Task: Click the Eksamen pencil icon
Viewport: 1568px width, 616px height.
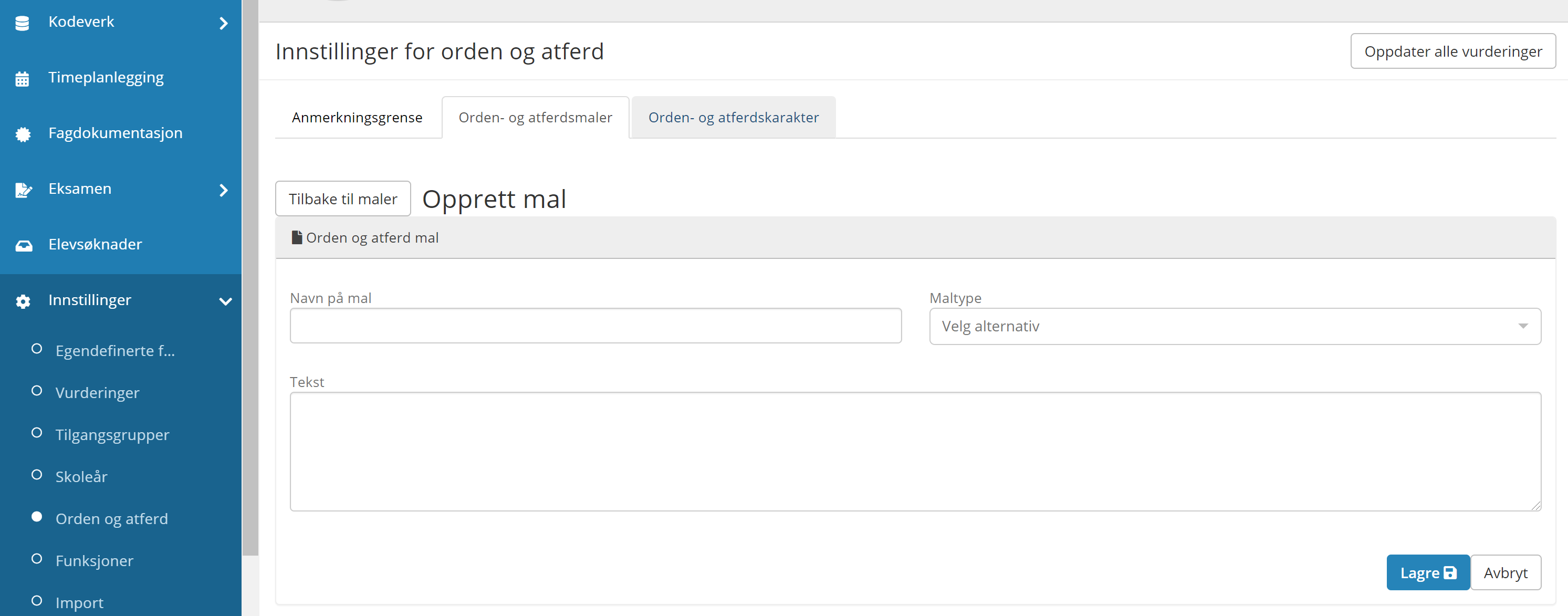Action: tap(24, 191)
